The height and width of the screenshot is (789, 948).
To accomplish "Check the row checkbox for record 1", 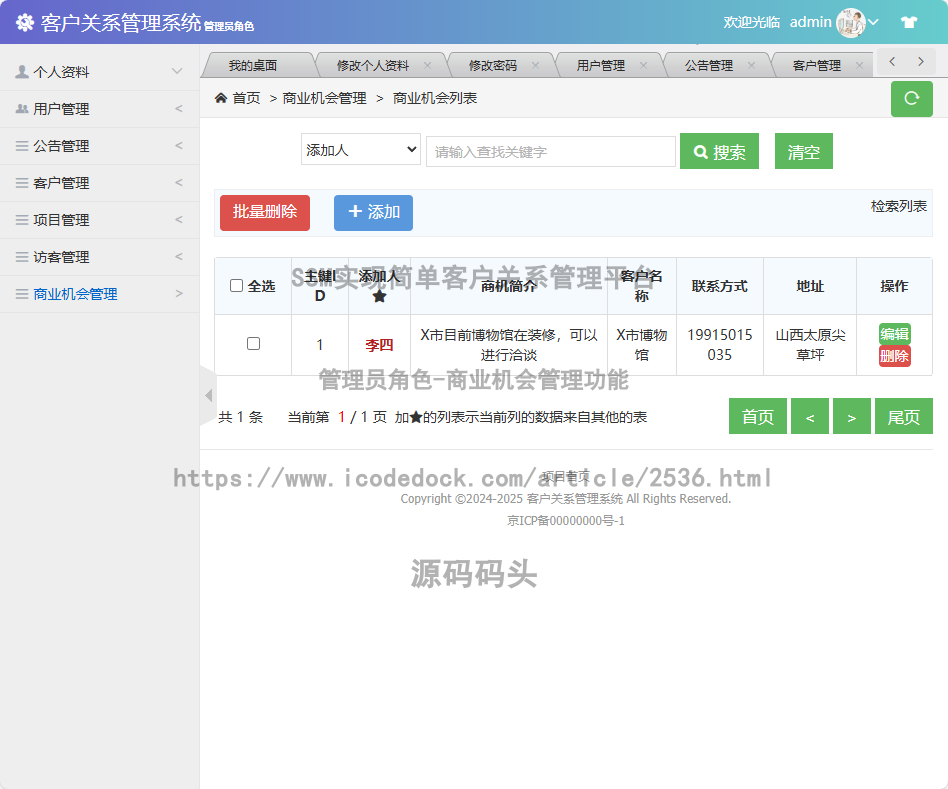I will (253, 343).
